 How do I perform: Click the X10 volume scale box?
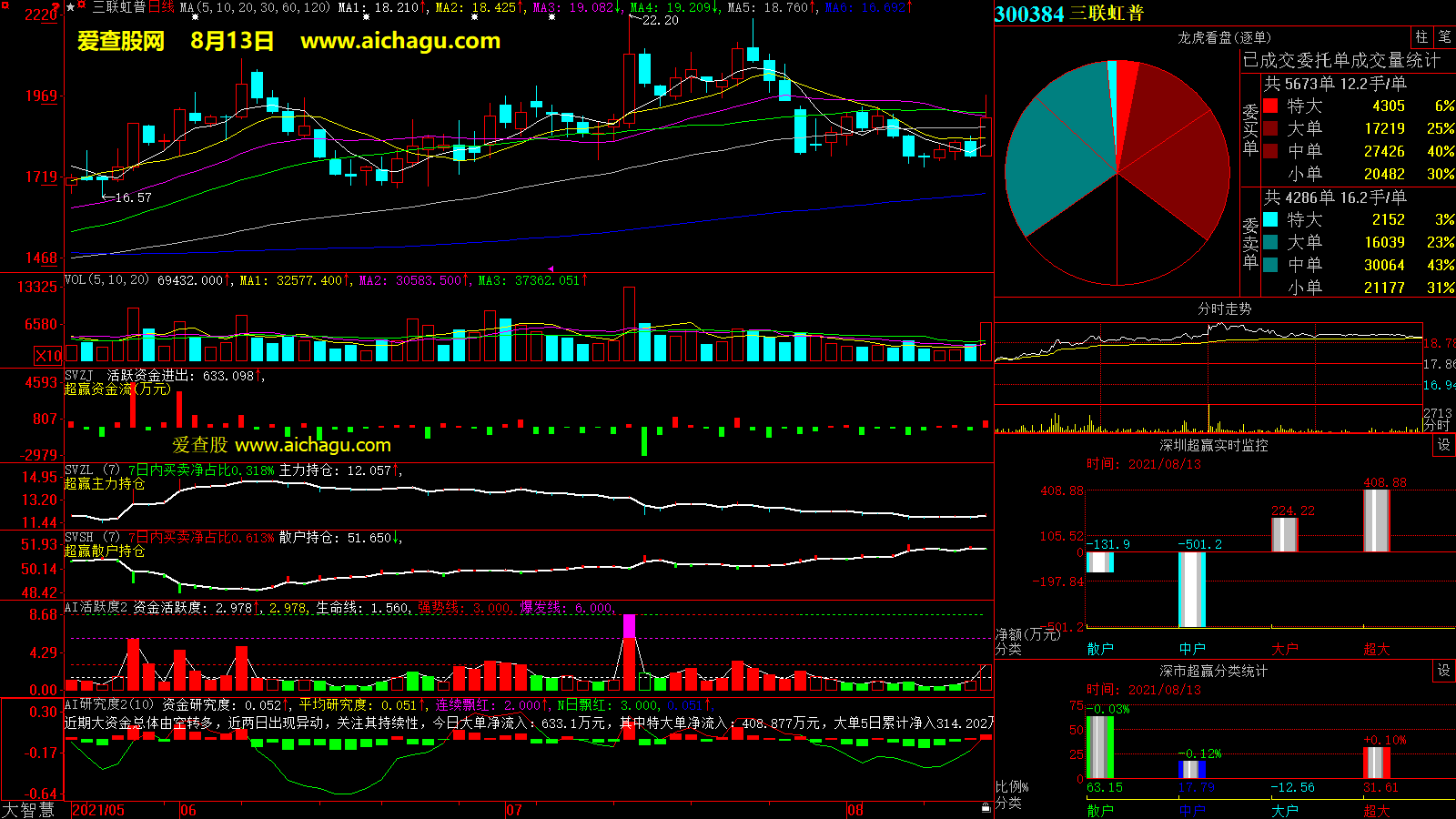48,356
